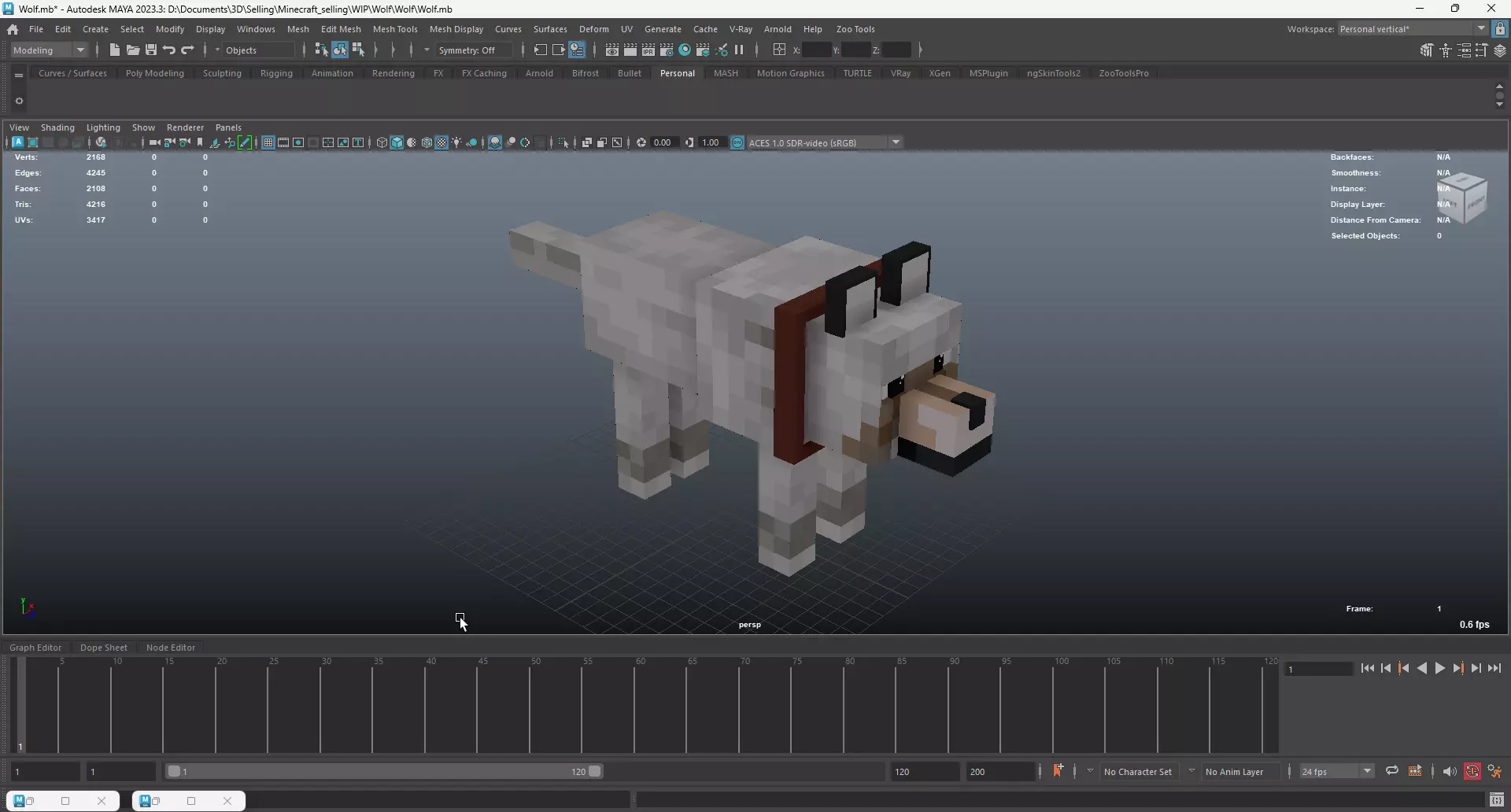Open animation preferences running-man icon
Viewport: 1511px width, 812px height.
[1494, 771]
